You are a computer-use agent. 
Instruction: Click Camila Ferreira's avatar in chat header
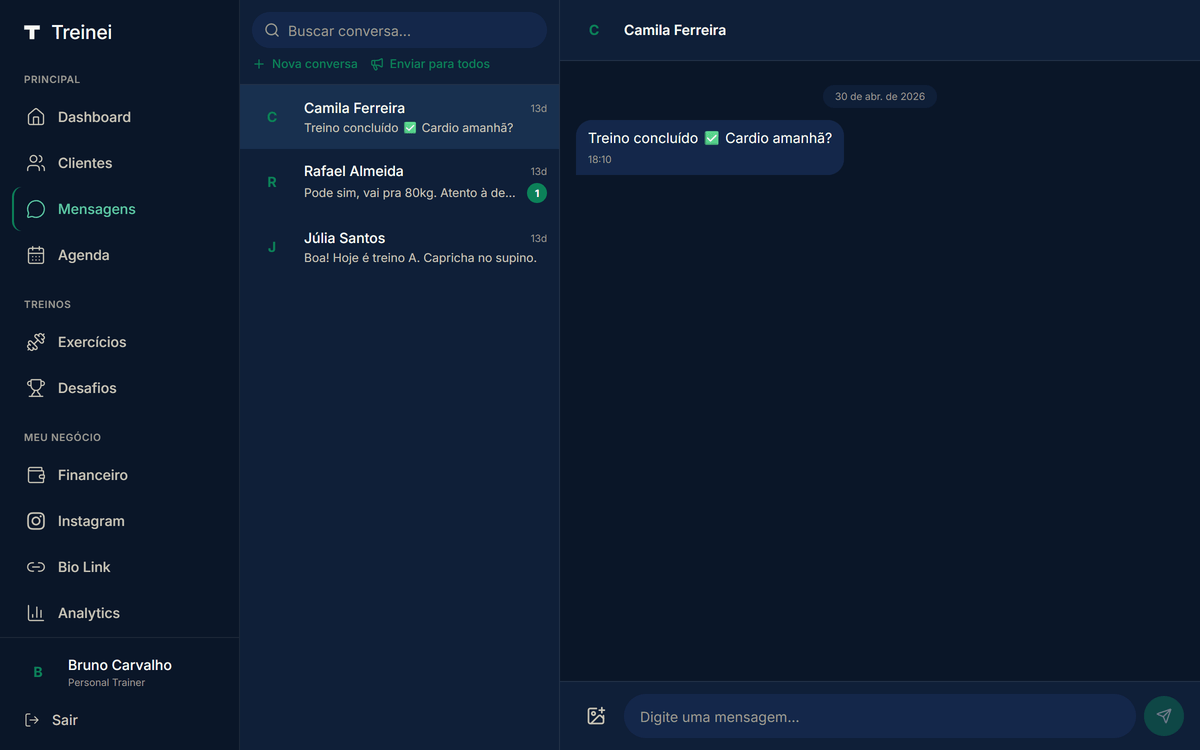coord(594,30)
